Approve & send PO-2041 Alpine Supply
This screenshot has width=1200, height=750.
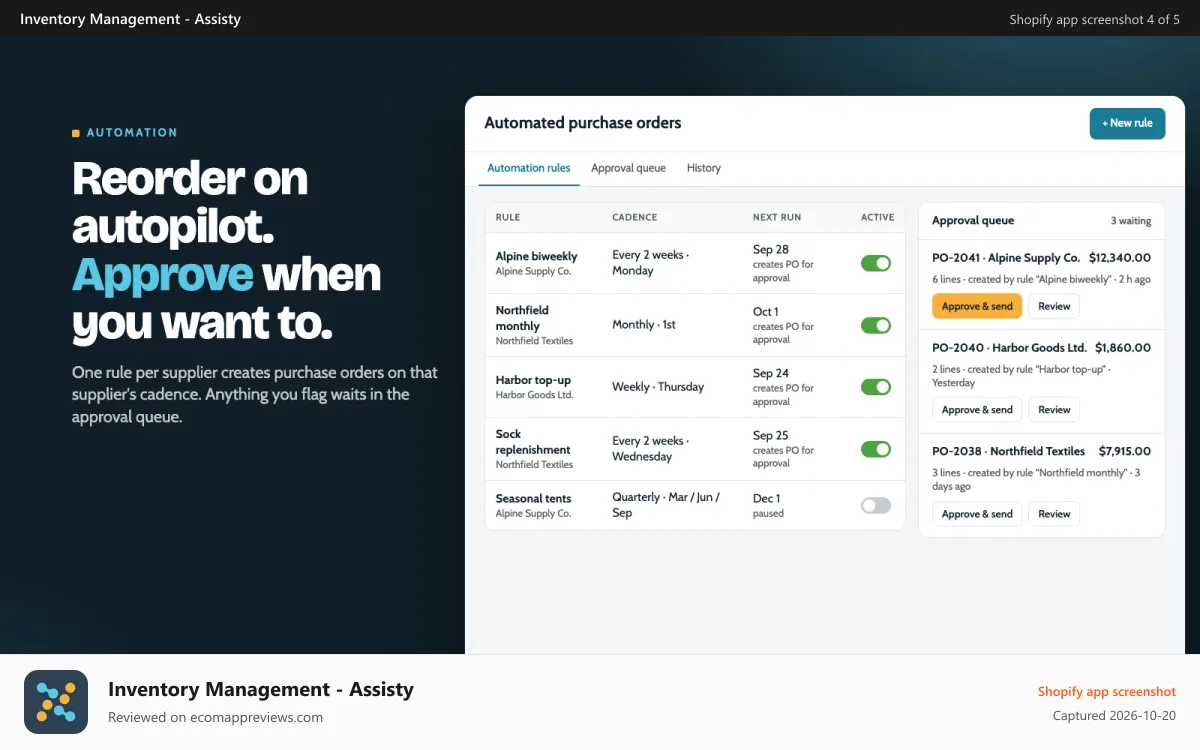pos(977,306)
